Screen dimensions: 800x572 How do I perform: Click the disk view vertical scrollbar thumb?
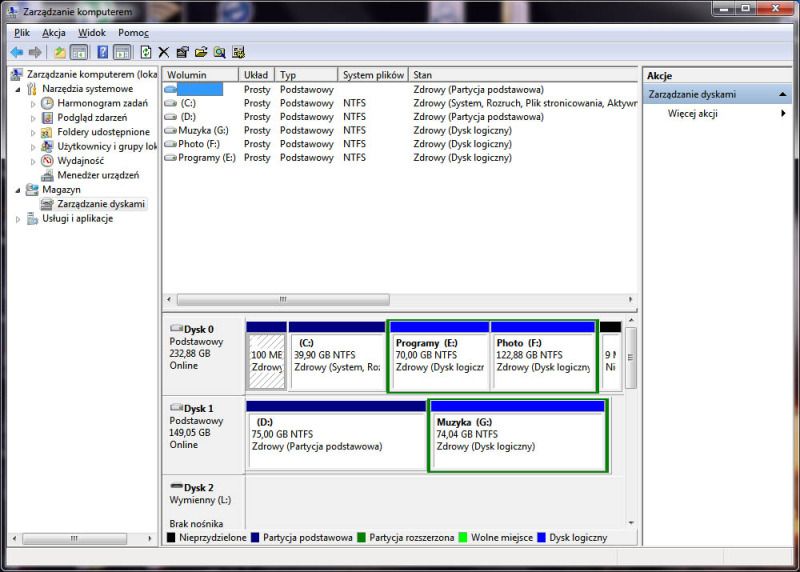click(x=631, y=358)
